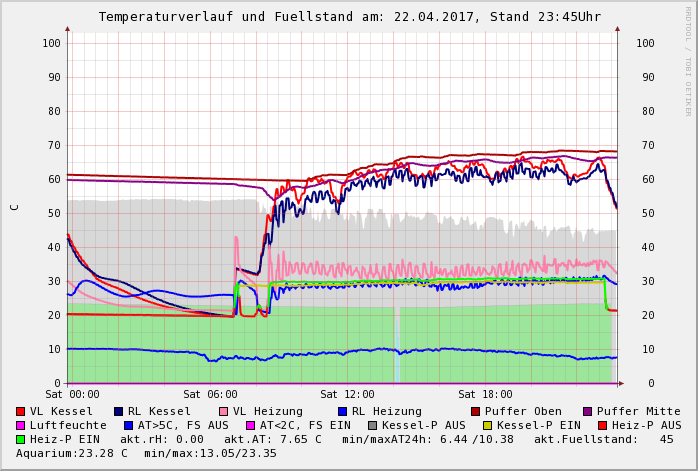The width and height of the screenshot is (698, 471).
Task: Click the blue RL Heizung legend swatch
Action: tap(343, 411)
